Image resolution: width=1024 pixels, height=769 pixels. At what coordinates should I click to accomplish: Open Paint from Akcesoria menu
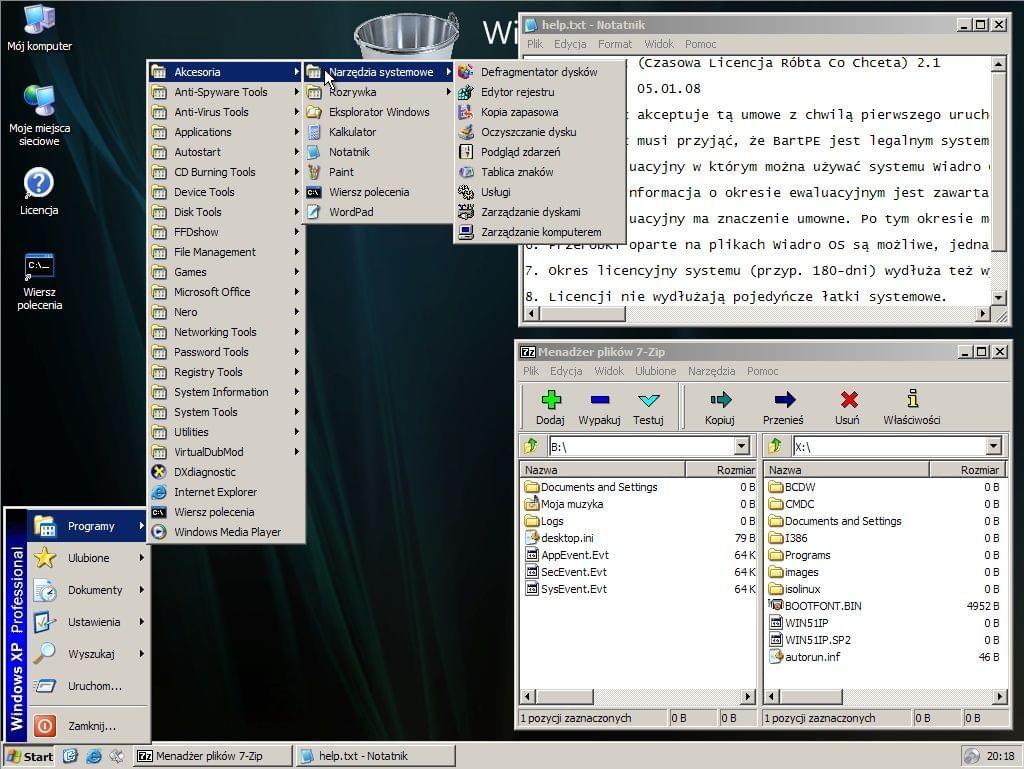[379, 172]
